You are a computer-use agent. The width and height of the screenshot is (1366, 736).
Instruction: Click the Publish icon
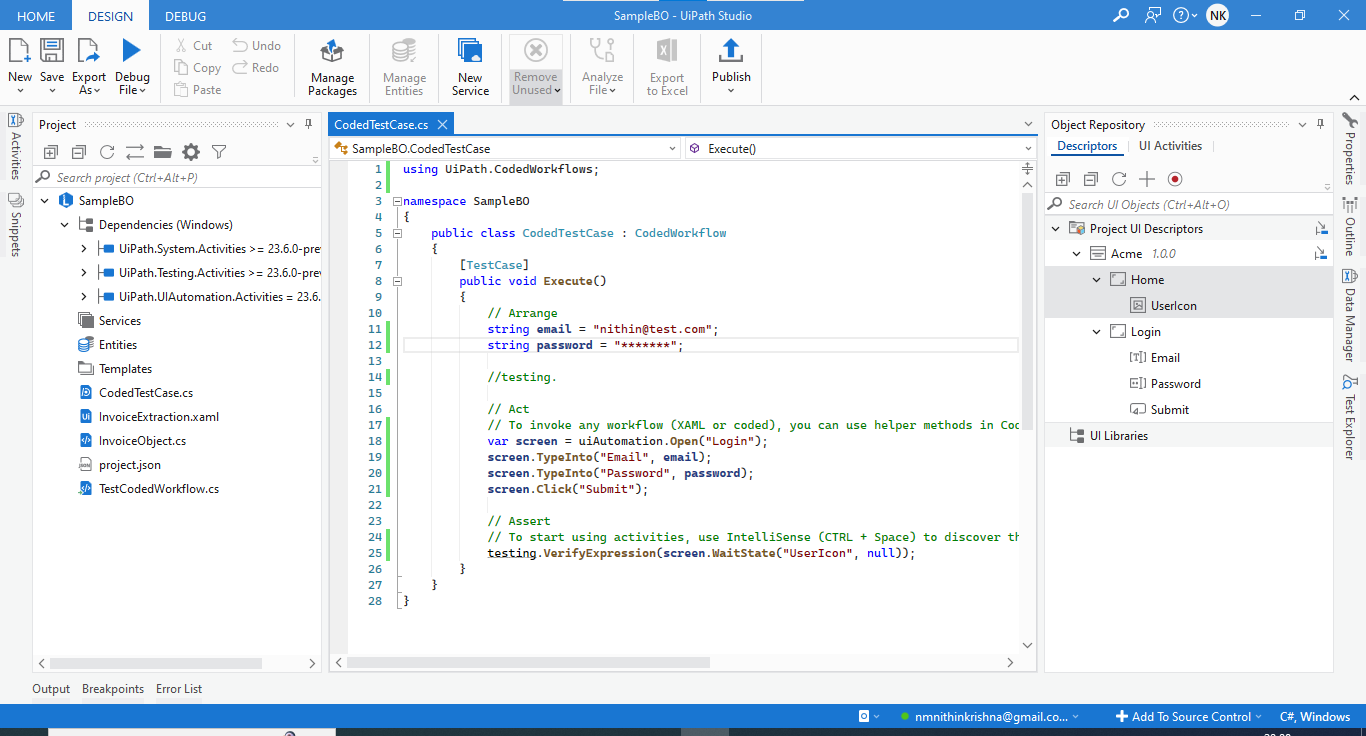[x=731, y=51]
